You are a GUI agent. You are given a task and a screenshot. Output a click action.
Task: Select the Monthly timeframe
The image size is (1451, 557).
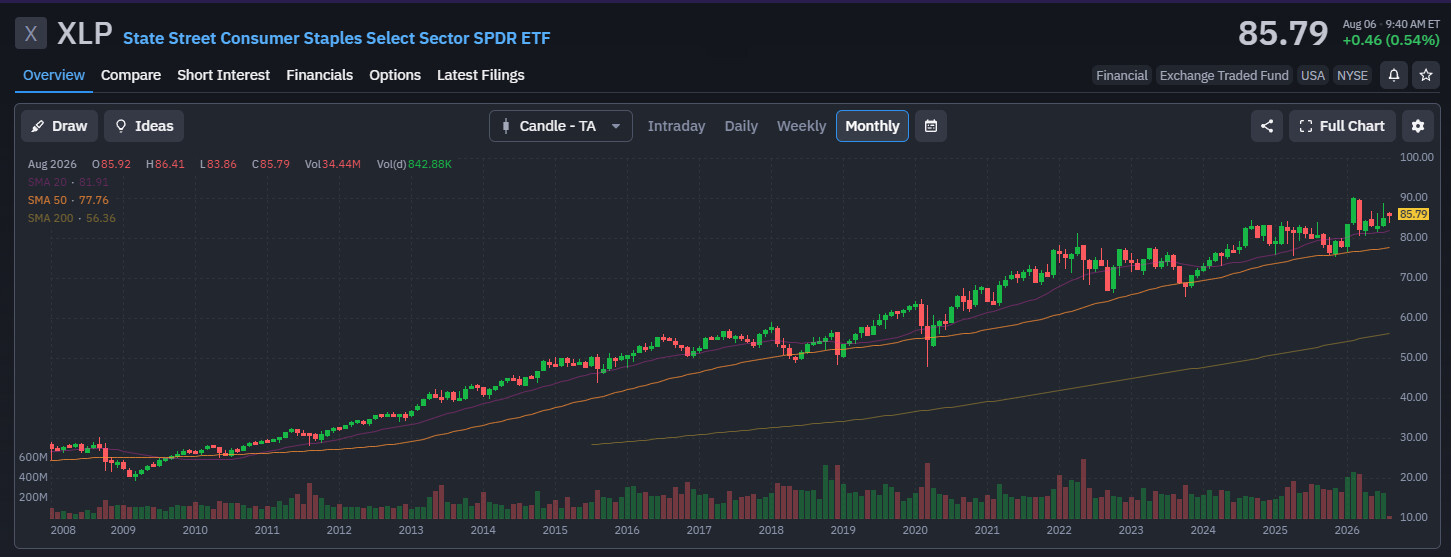point(872,126)
